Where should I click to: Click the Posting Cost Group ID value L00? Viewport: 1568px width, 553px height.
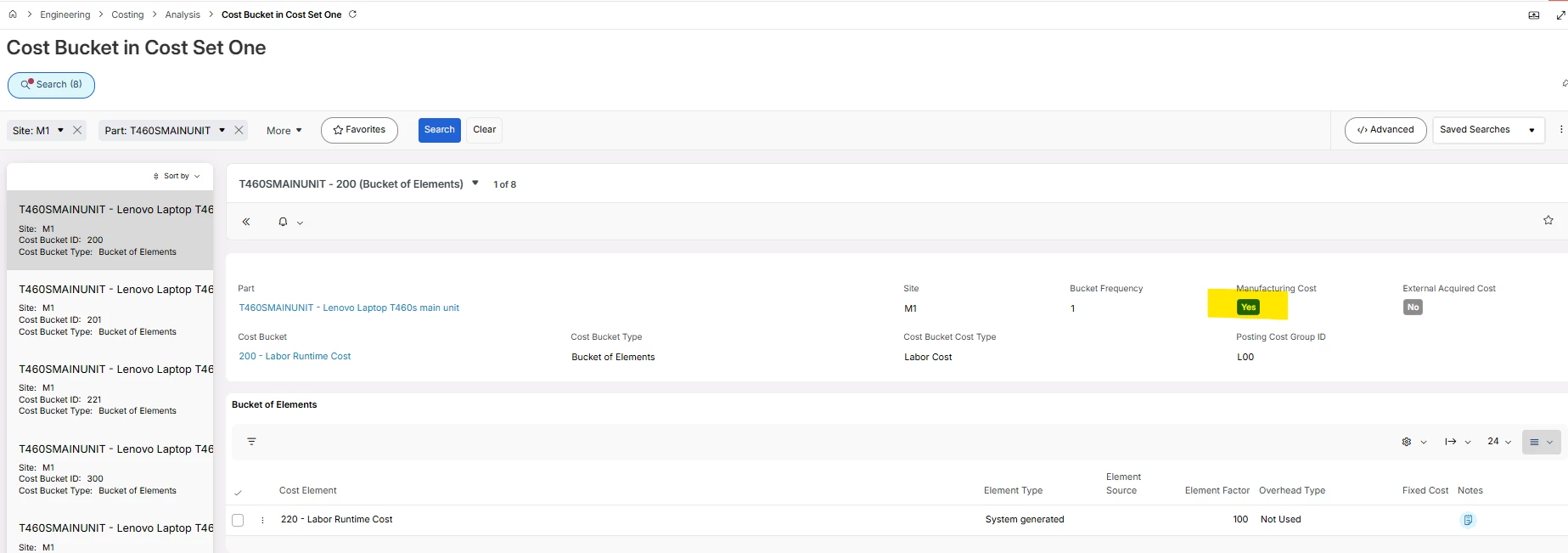1245,357
